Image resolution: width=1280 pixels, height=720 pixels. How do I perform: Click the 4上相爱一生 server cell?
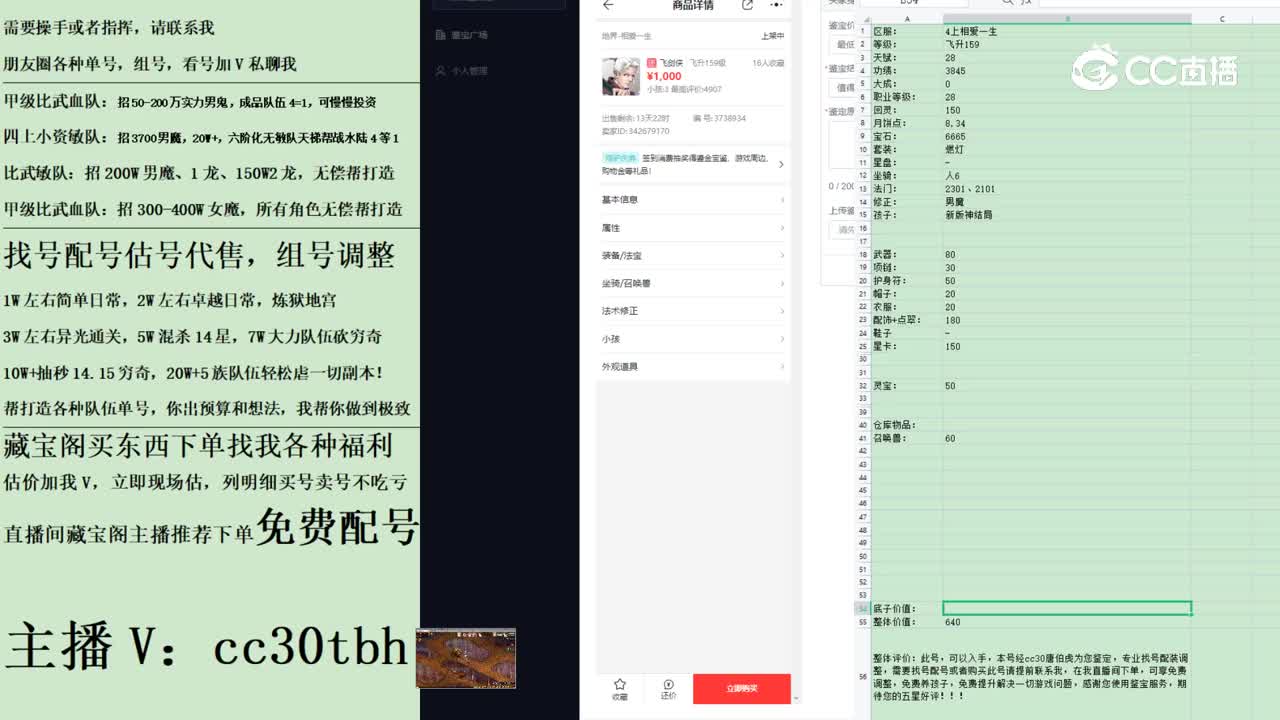click(1067, 32)
